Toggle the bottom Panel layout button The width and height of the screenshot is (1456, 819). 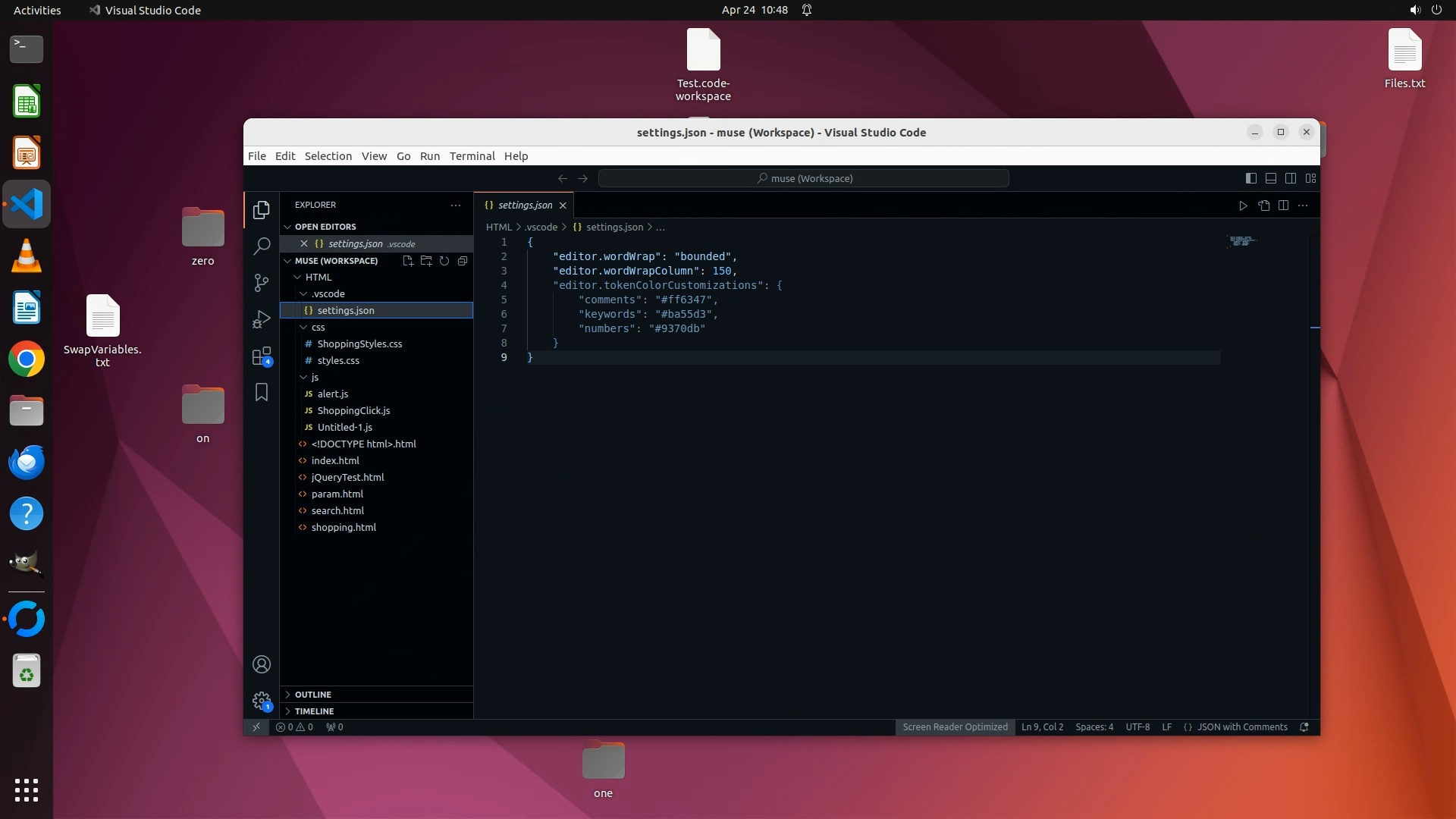1271,178
